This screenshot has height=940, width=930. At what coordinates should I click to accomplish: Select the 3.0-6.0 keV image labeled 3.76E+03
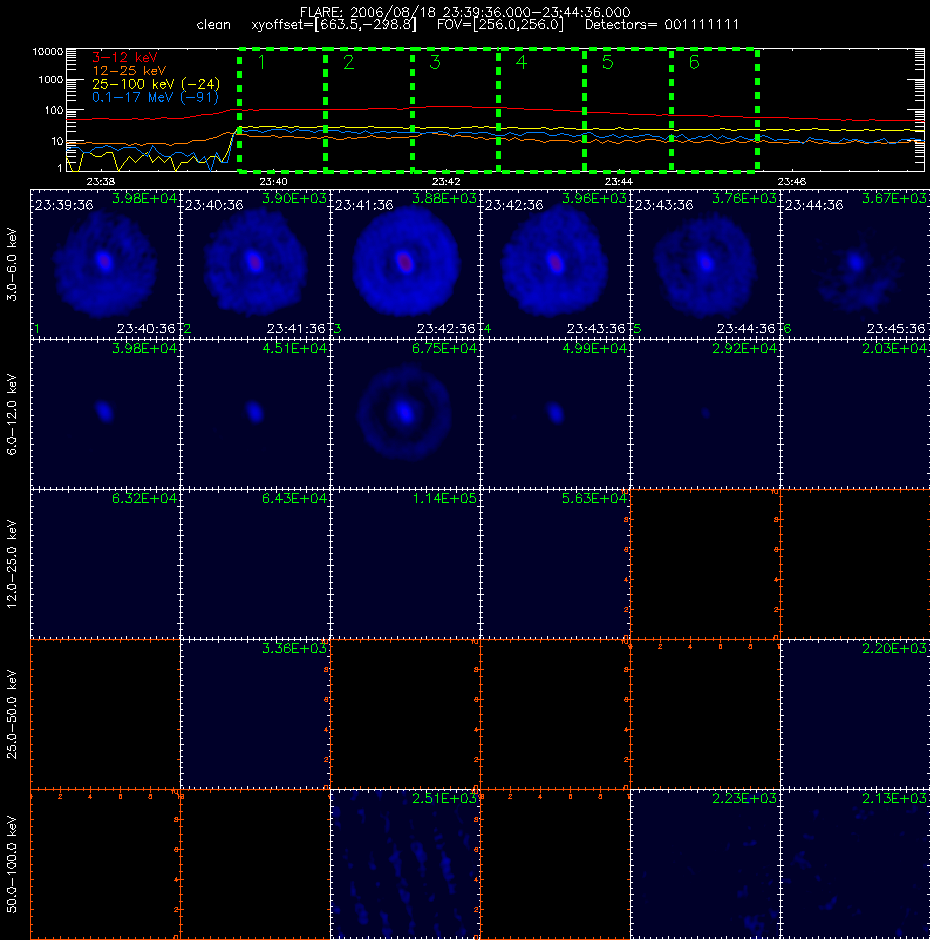[705, 264]
